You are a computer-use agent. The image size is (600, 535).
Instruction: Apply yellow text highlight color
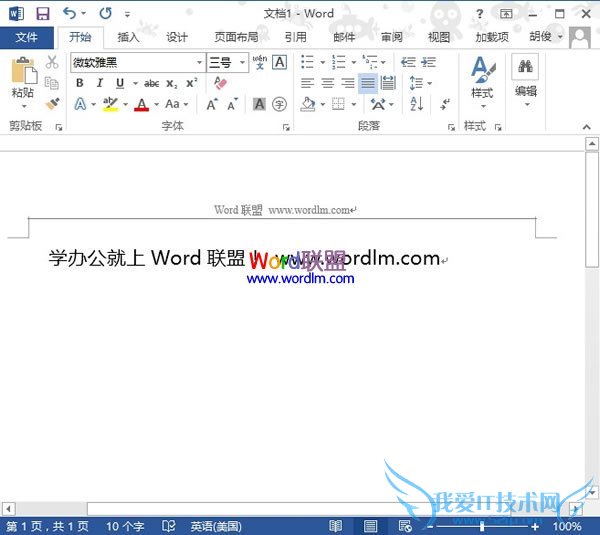(110, 104)
